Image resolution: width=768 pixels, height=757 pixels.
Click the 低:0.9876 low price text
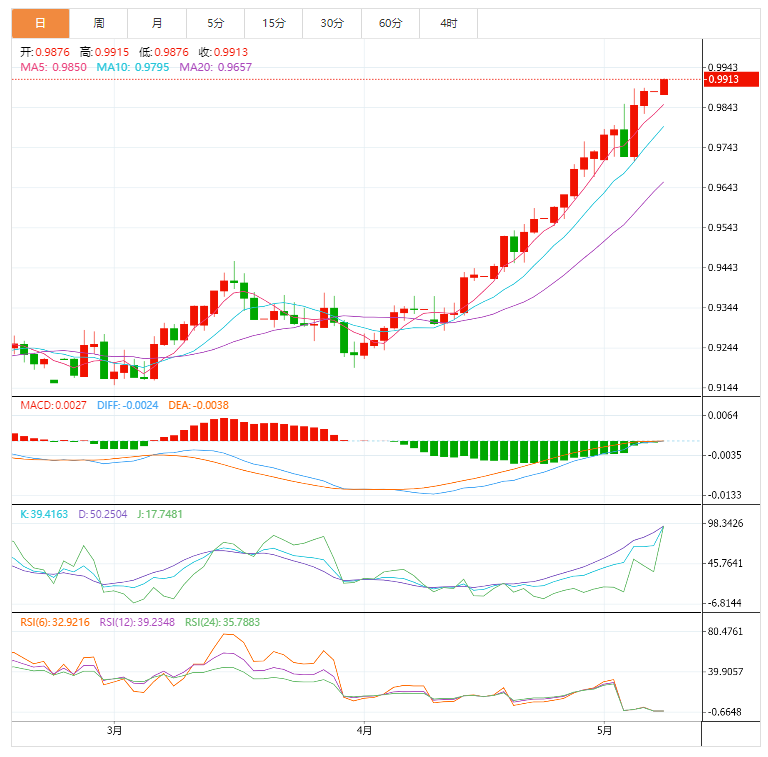[x=164, y=52]
